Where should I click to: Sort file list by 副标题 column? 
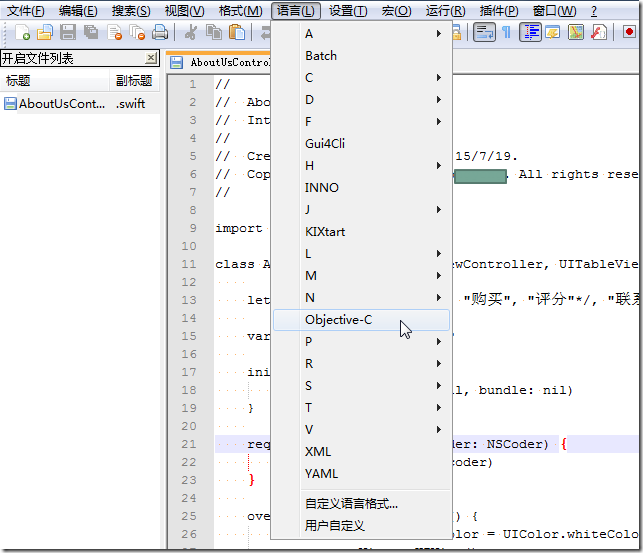135,80
